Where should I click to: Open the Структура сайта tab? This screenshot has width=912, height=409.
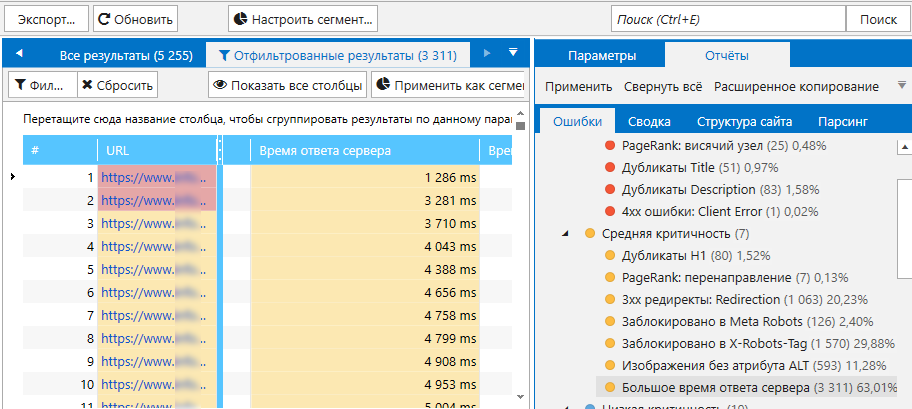(x=744, y=122)
